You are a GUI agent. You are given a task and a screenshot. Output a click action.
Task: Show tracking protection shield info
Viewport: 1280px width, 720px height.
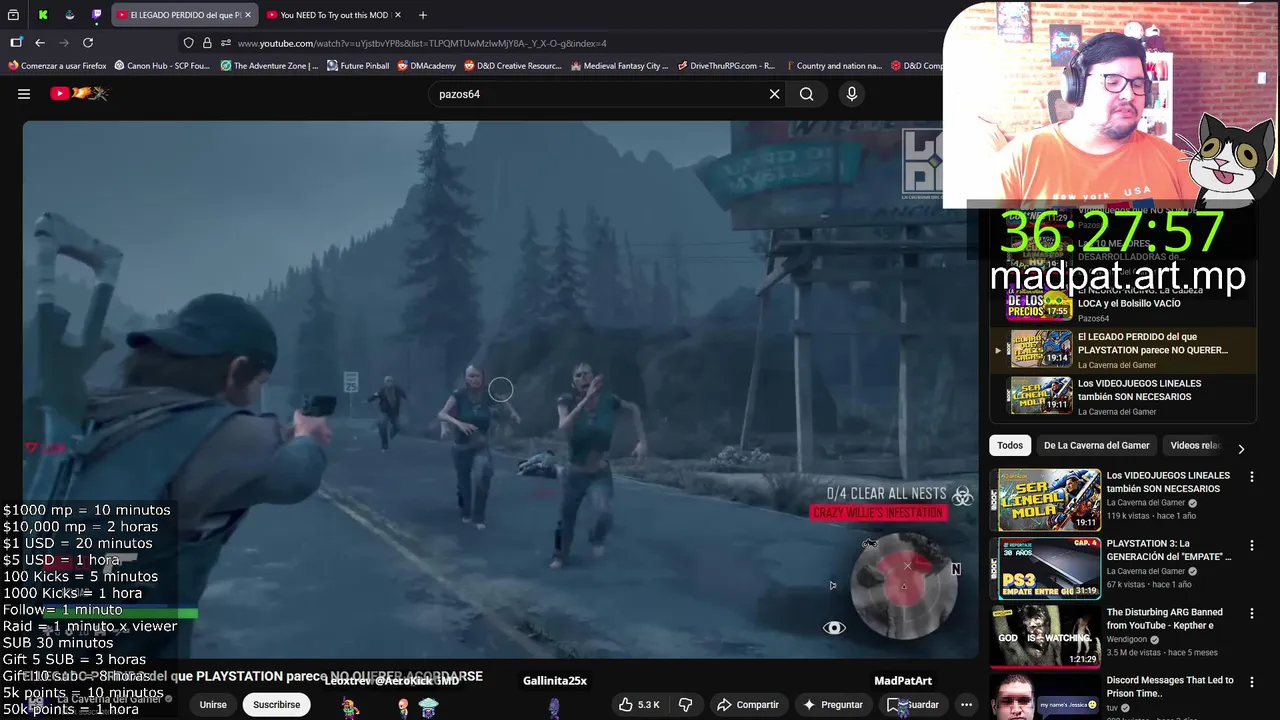click(x=188, y=43)
